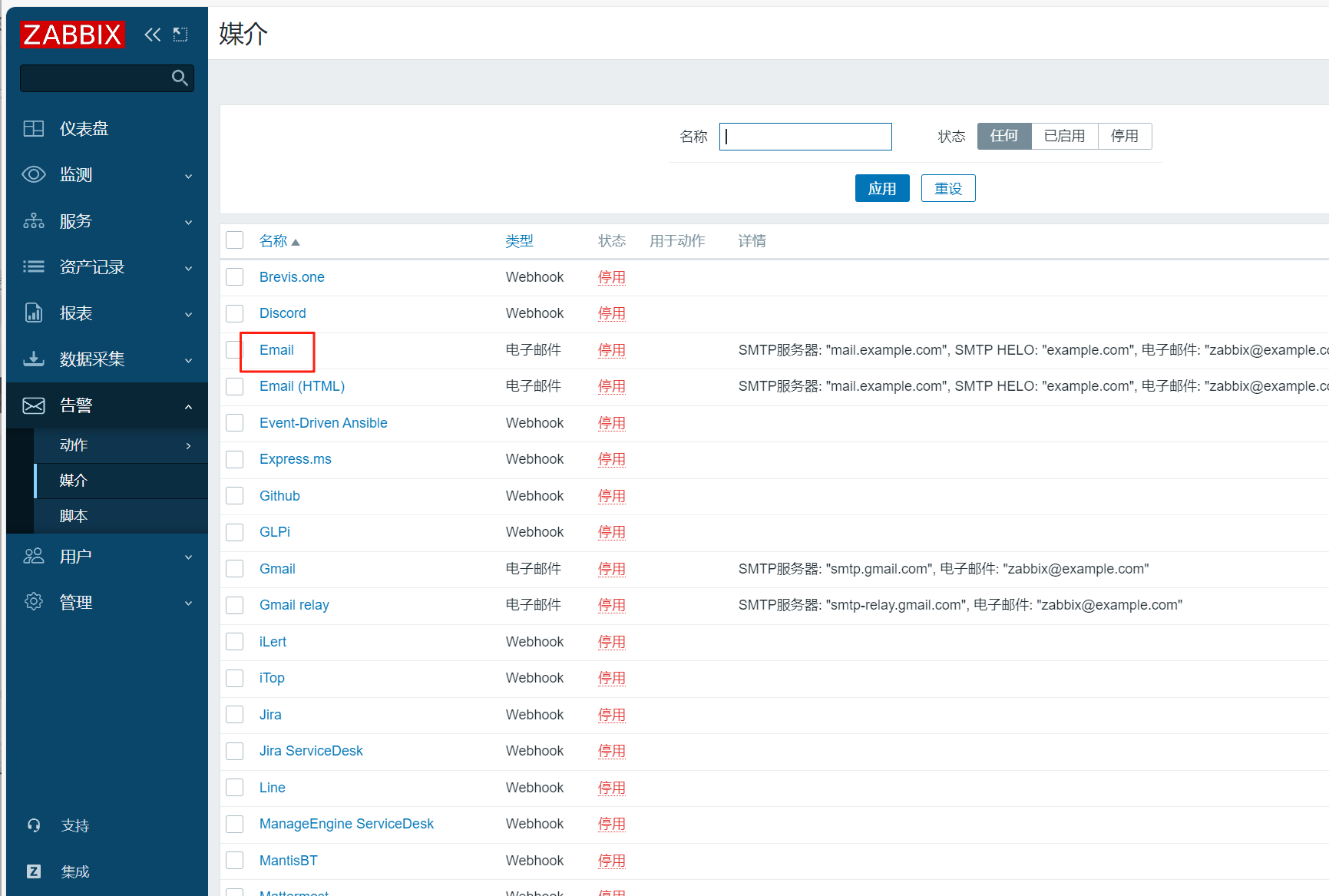Click the sort arrow next to 名称 column
Screen dimensions: 1329x896
pos(296,242)
